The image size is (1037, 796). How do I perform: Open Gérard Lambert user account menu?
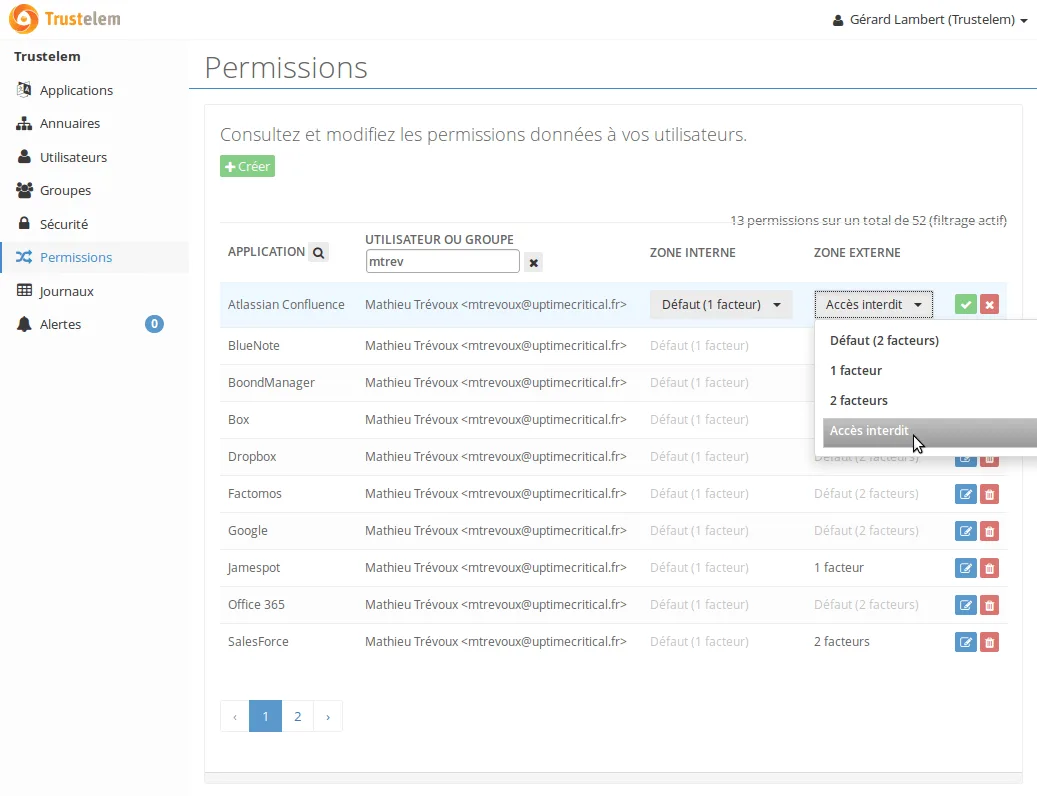pos(929,20)
